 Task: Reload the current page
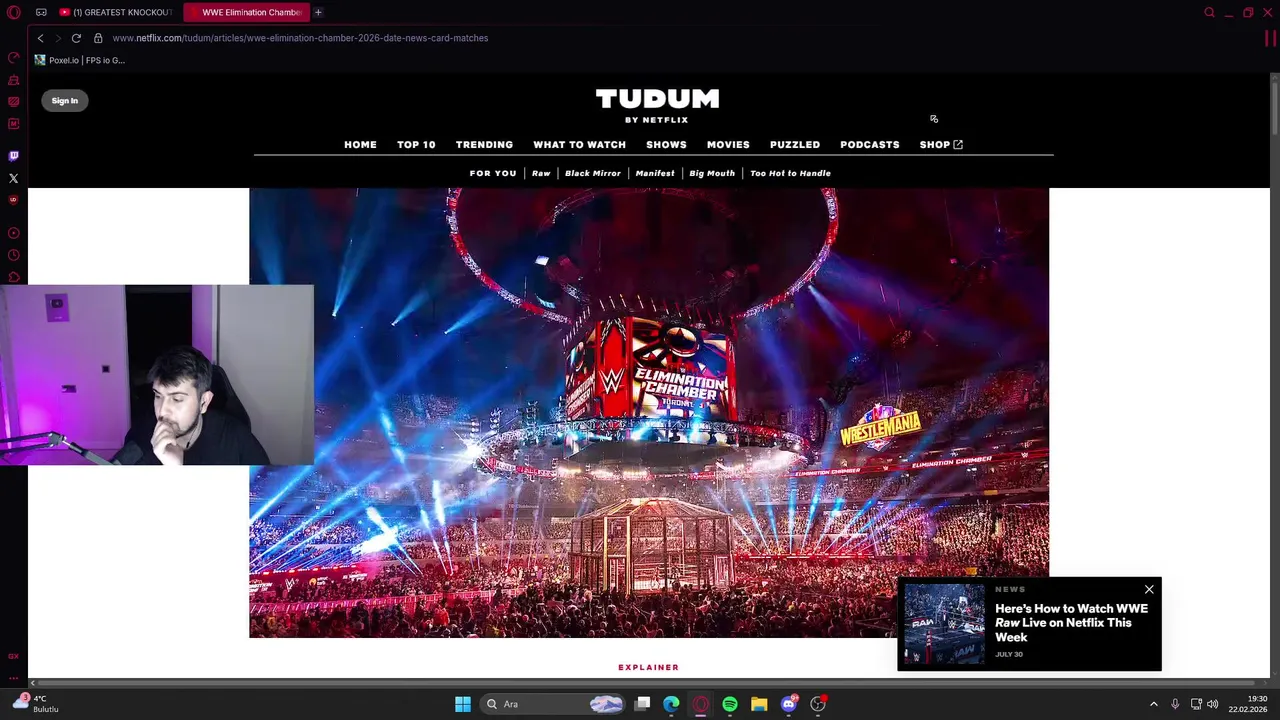point(76,38)
